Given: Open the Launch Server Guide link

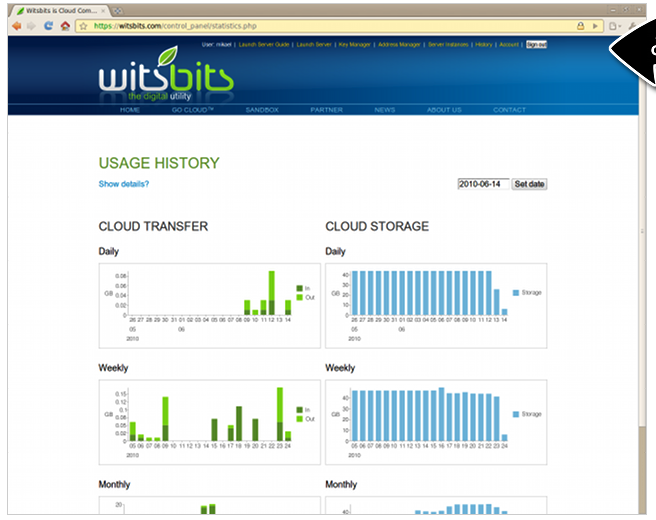Looking at the screenshot, I should pyautogui.click(x=264, y=44).
